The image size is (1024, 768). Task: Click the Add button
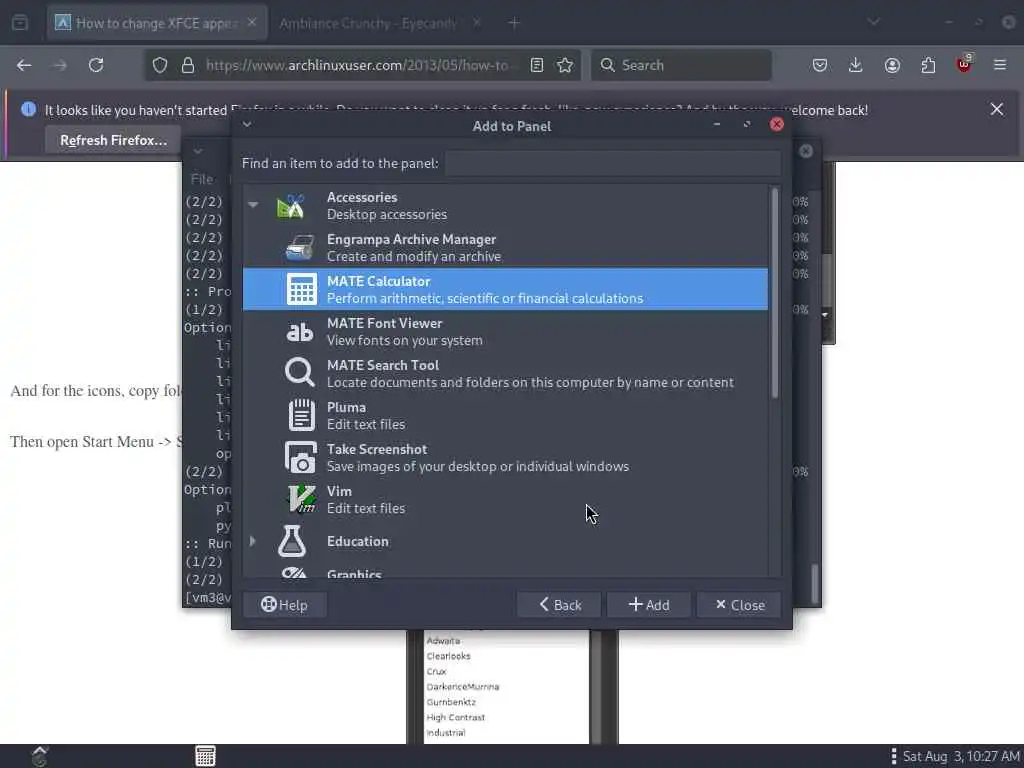point(649,605)
